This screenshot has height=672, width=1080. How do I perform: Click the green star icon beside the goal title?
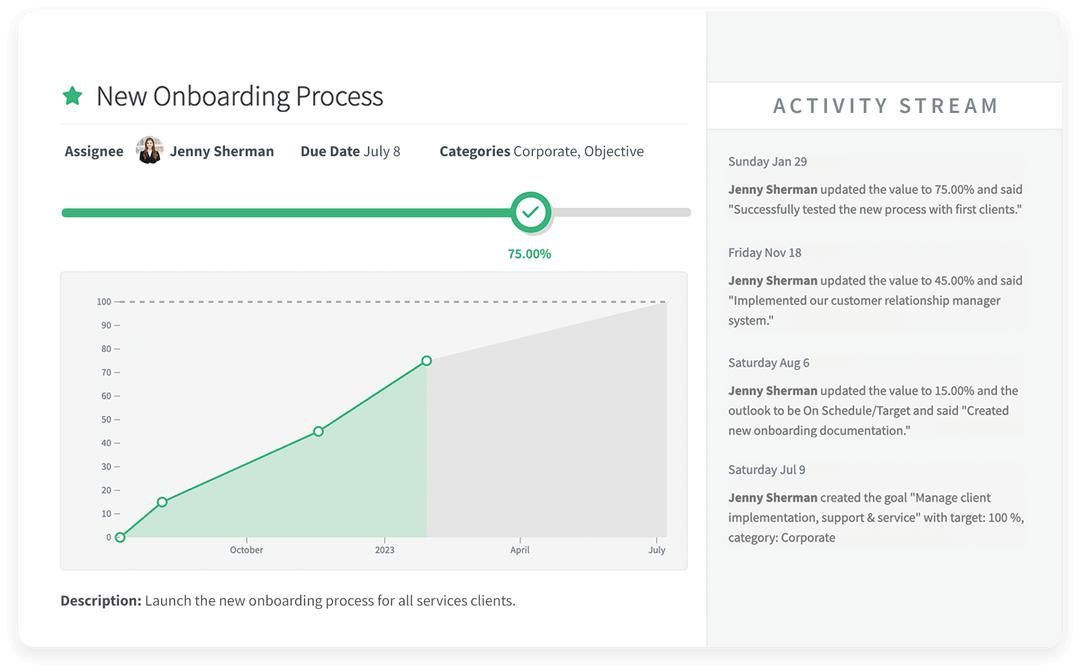pyautogui.click(x=72, y=95)
